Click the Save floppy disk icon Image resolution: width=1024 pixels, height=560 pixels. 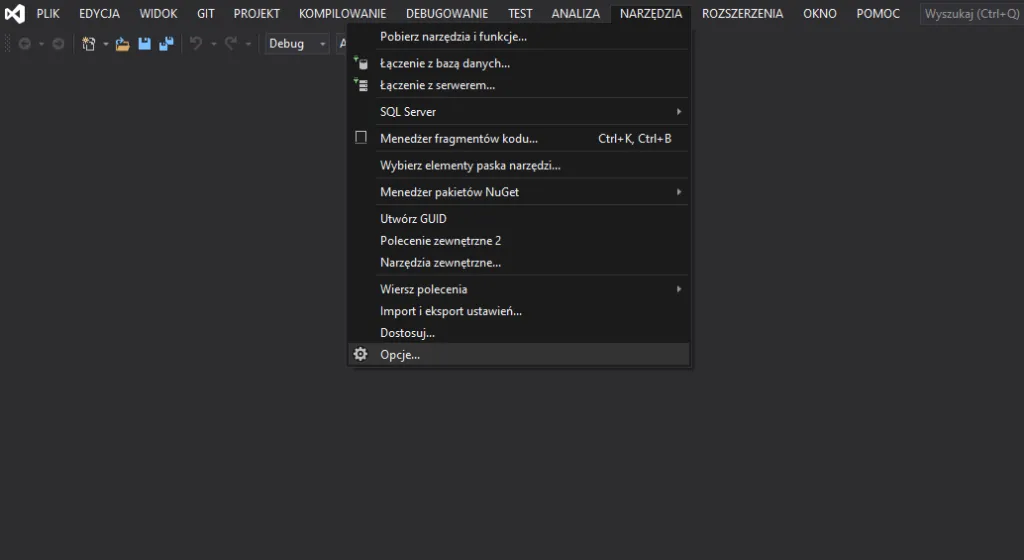pyautogui.click(x=144, y=44)
